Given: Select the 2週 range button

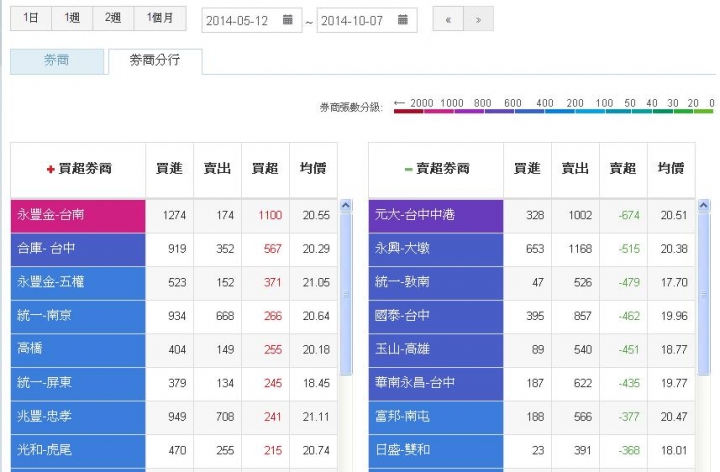Looking at the screenshot, I should point(113,18).
